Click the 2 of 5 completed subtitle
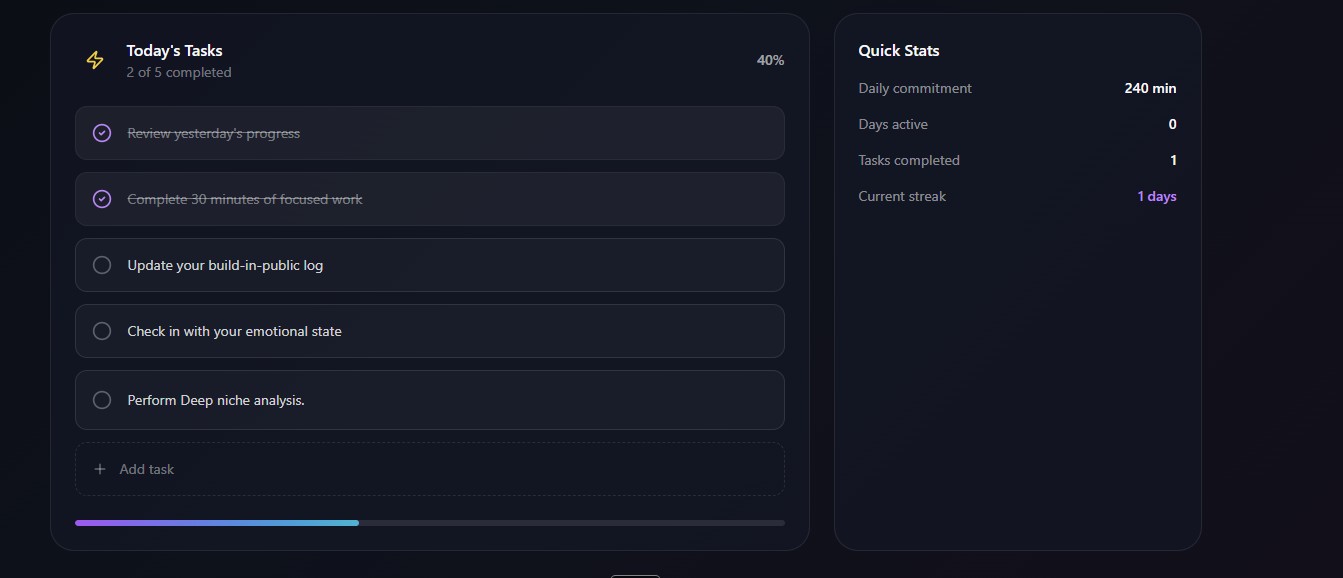The image size is (1343, 578). [179, 72]
